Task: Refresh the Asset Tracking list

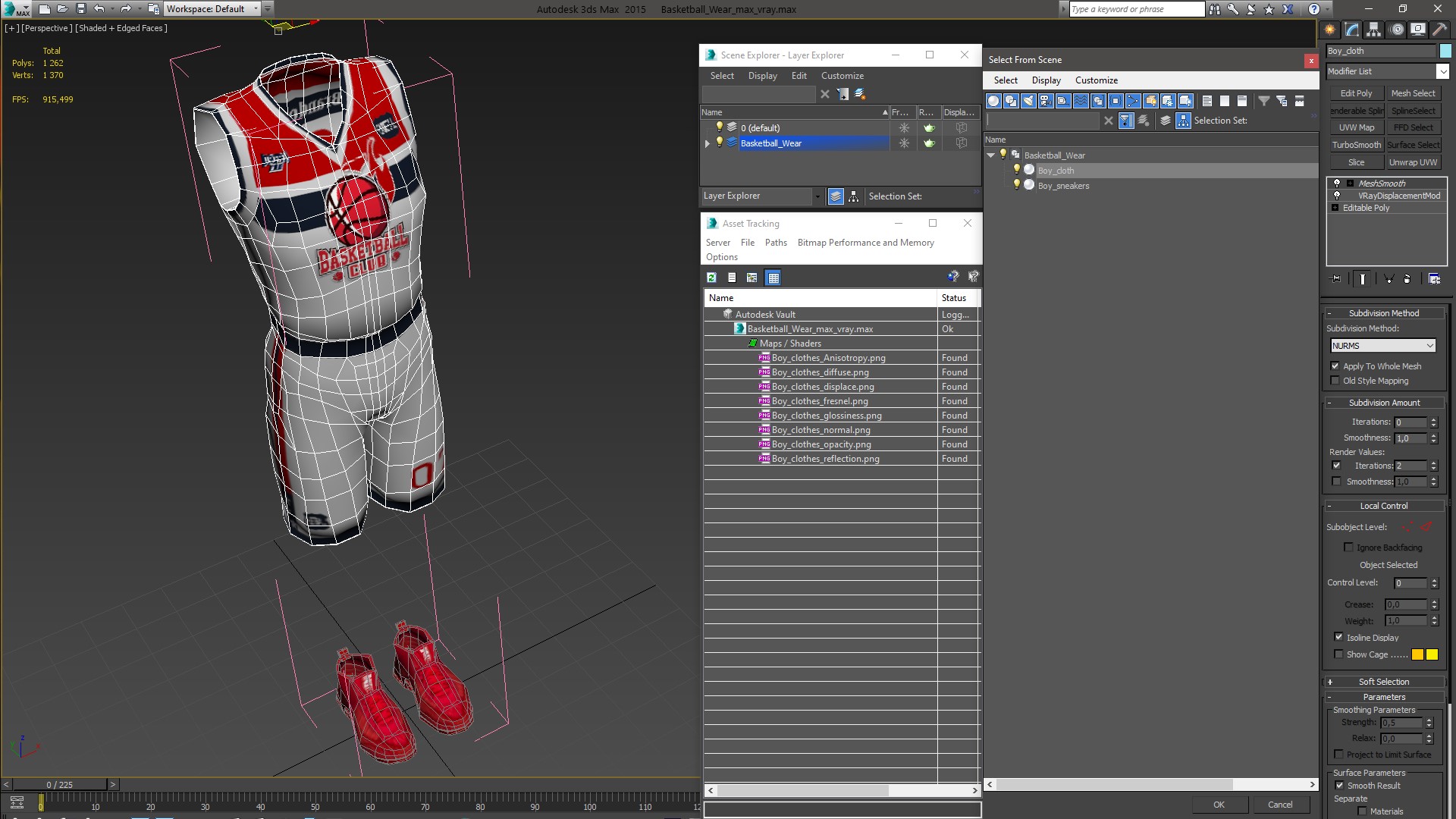Action: point(711,278)
